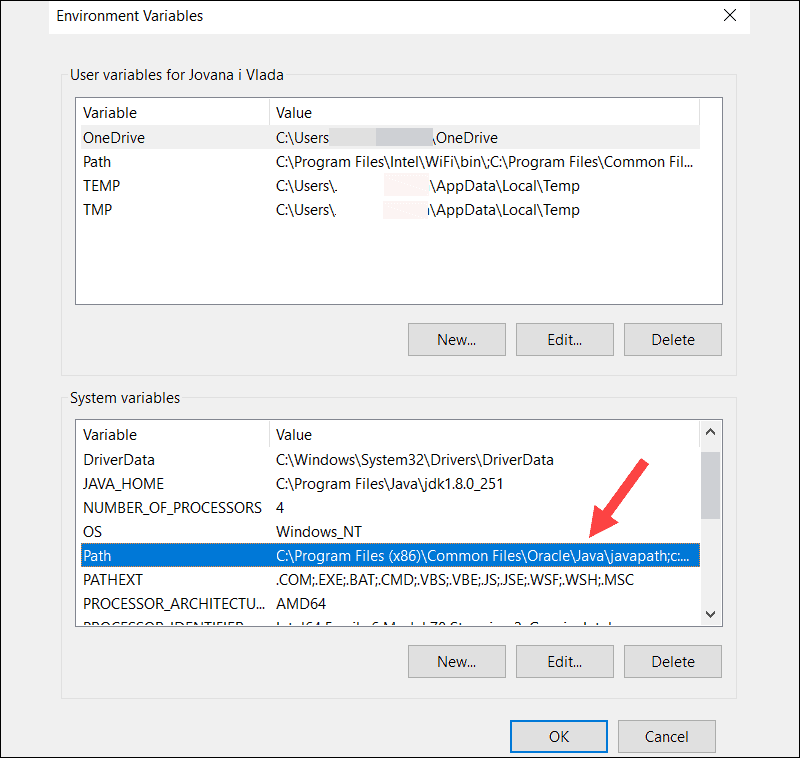
Task: Click the TEMP value AppData\Local\Temp path
Action: tap(428, 186)
